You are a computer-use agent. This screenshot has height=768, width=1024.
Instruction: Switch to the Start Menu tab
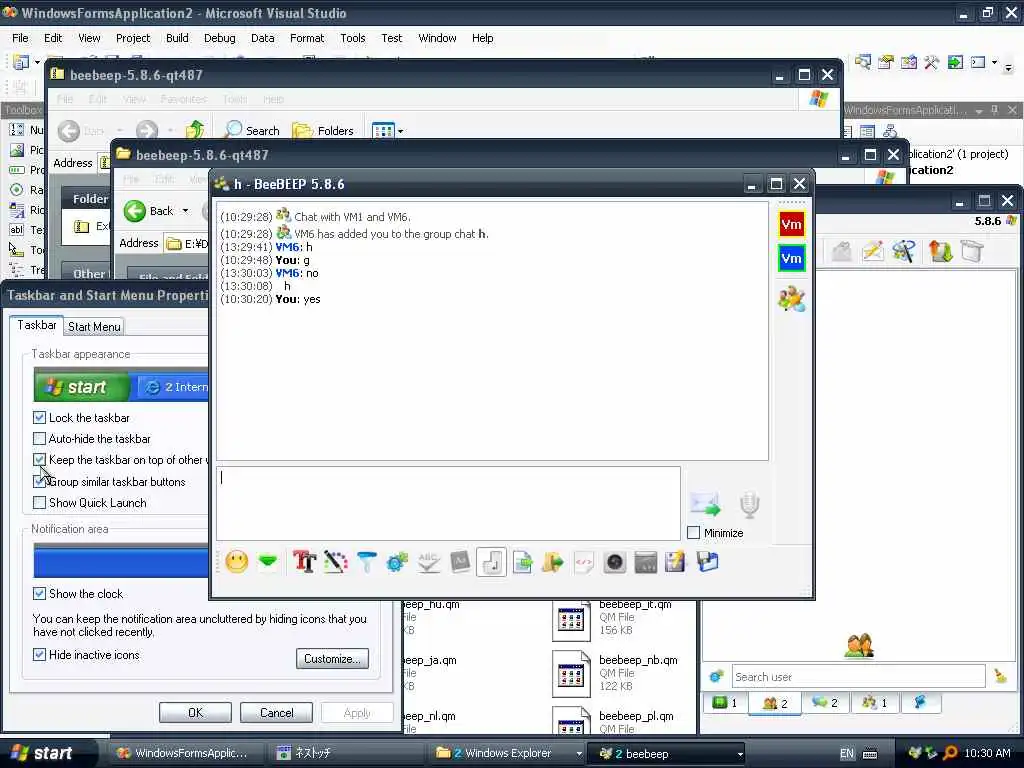pos(94,327)
